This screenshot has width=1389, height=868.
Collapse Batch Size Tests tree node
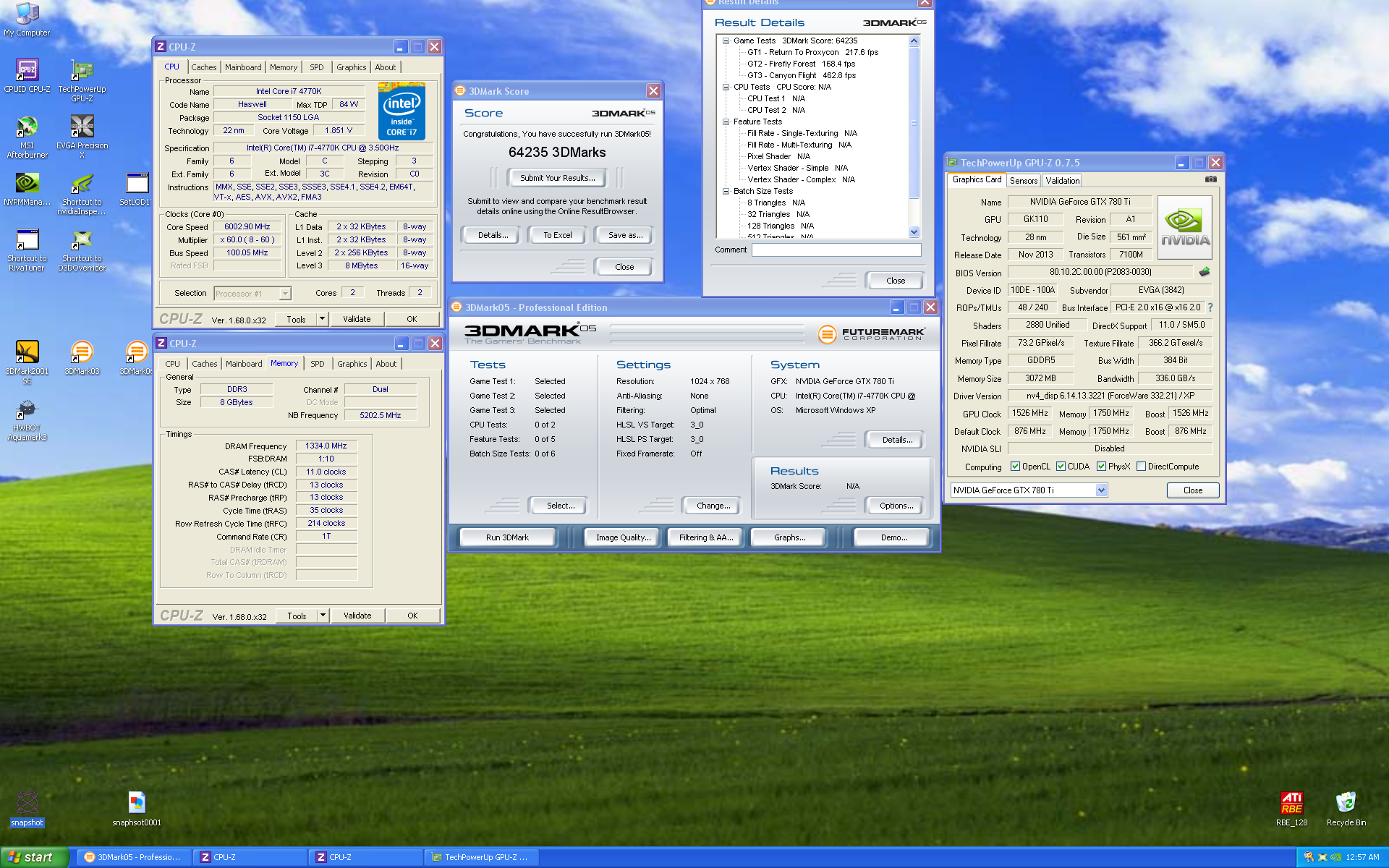[x=726, y=191]
